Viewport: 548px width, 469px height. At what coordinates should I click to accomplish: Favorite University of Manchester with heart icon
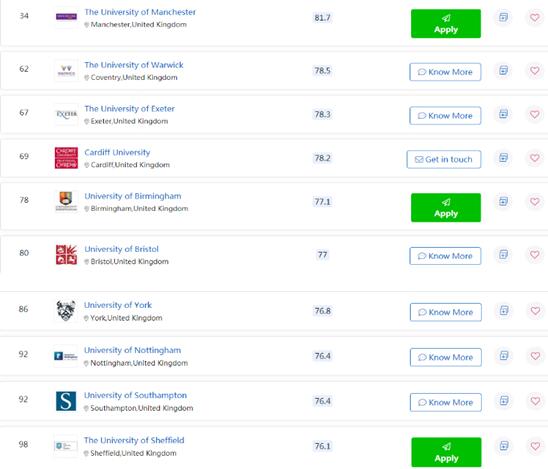coord(534,17)
